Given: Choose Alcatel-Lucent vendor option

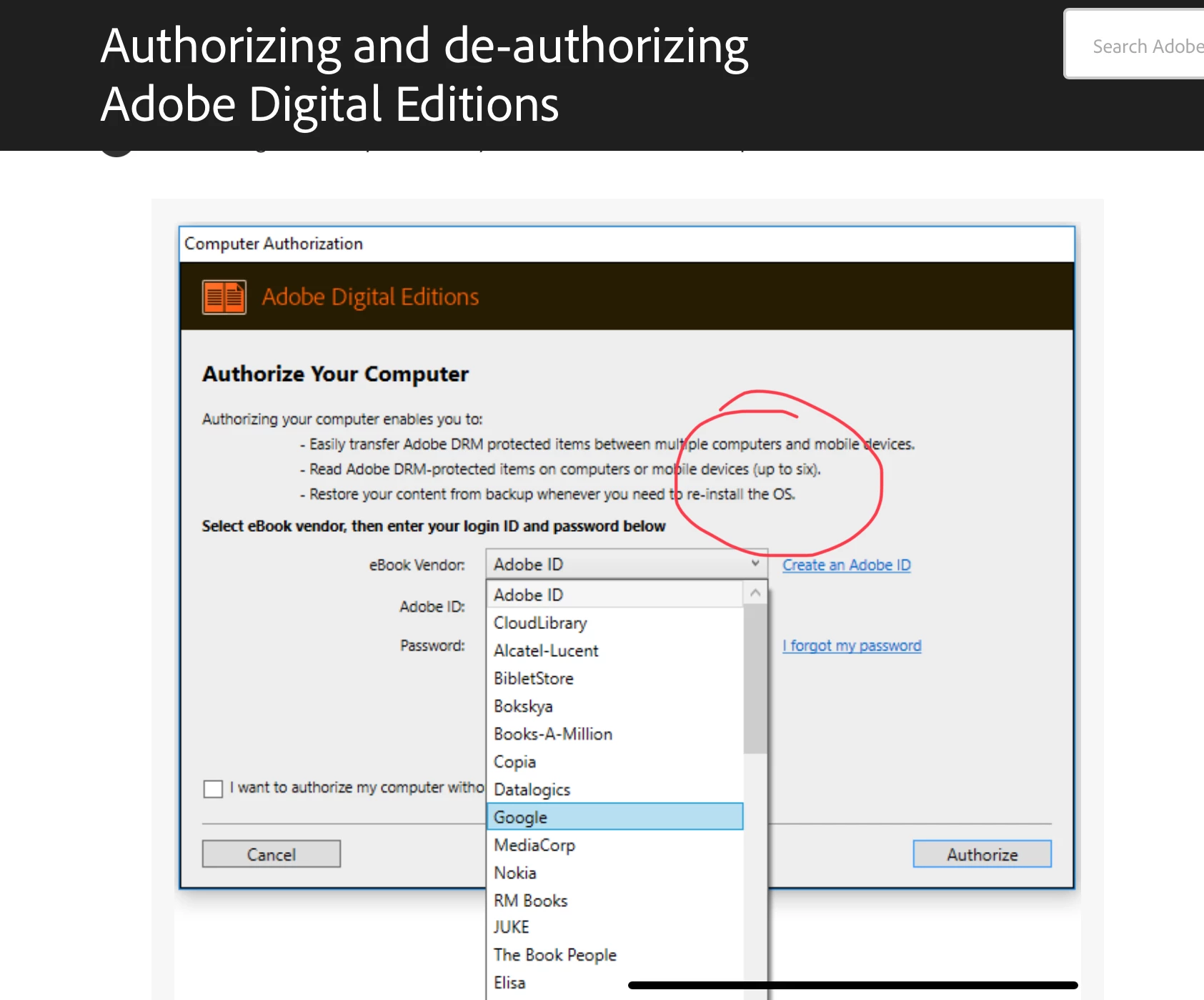Looking at the screenshot, I should pos(615,650).
